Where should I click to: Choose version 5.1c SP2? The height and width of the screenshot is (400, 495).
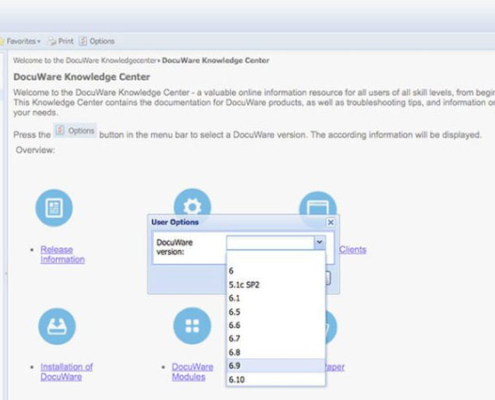pyautogui.click(x=275, y=285)
